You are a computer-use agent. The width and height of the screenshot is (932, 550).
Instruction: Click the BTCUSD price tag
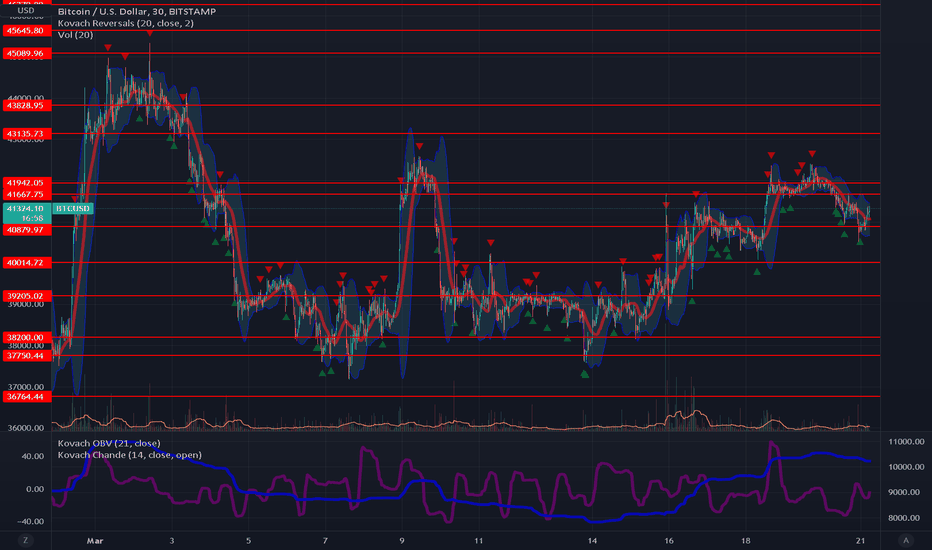point(73,209)
